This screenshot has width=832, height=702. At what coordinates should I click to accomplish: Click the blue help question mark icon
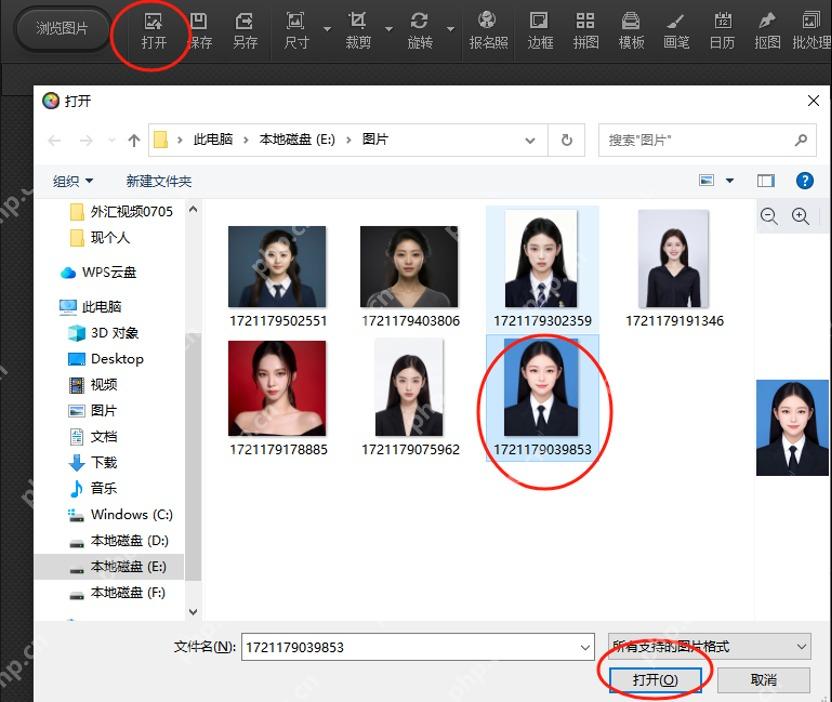[x=804, y=181]
